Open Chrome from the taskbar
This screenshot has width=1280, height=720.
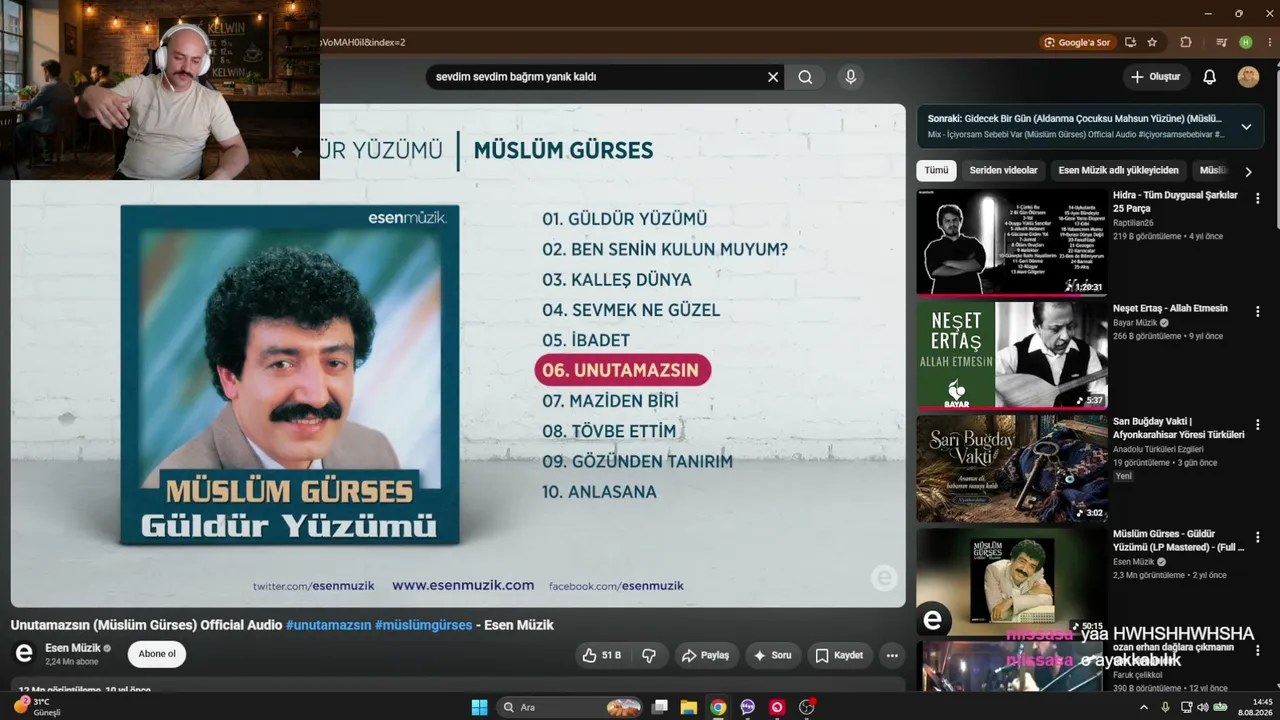tap(718, 707)
